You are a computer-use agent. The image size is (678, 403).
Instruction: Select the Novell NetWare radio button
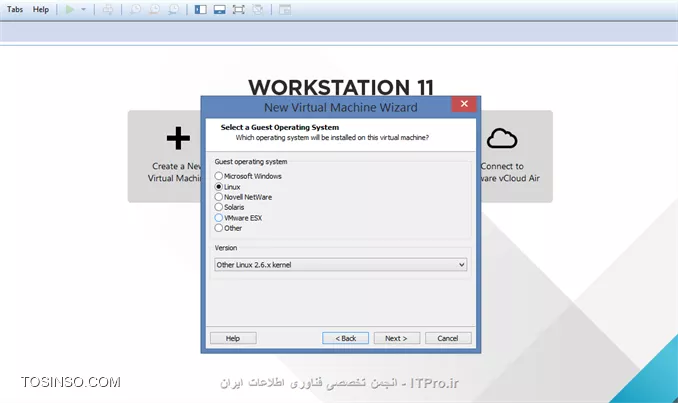coord(219,197)
